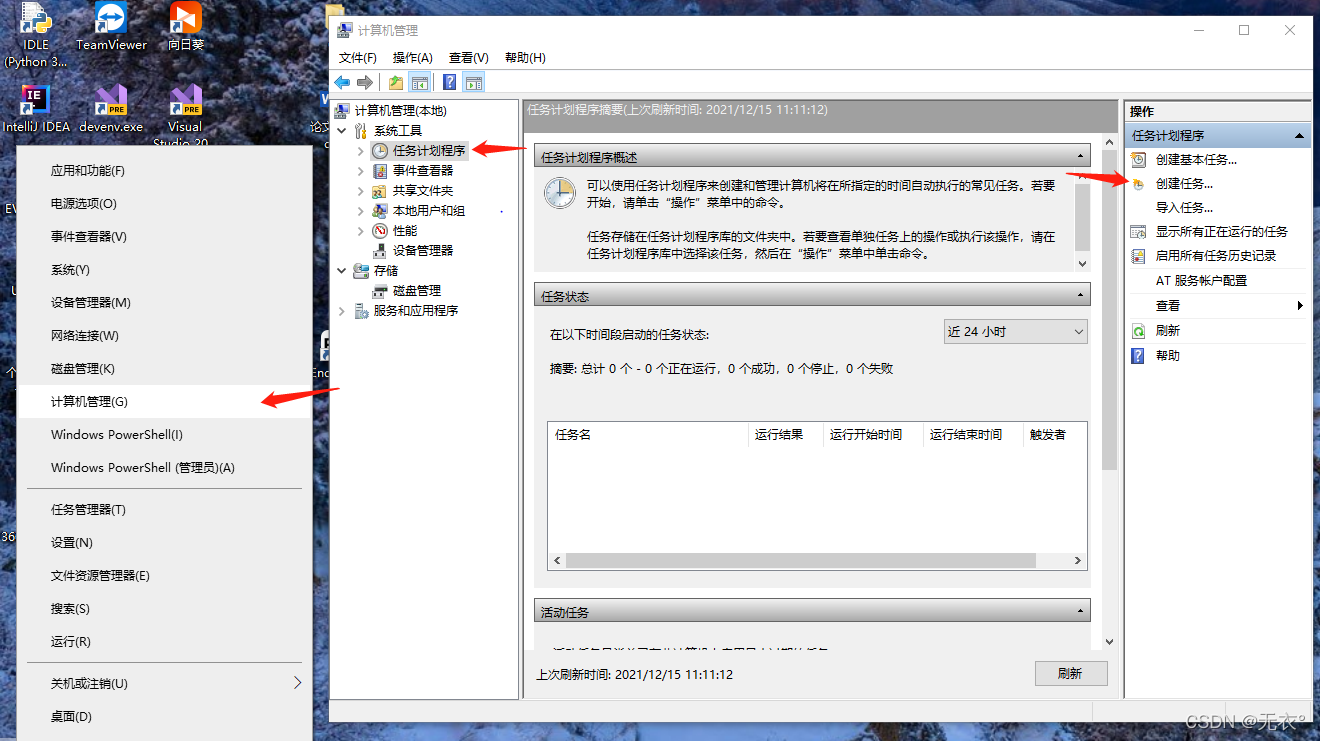
Task: Click 运行结果 column header
Action: coord(786,435)
